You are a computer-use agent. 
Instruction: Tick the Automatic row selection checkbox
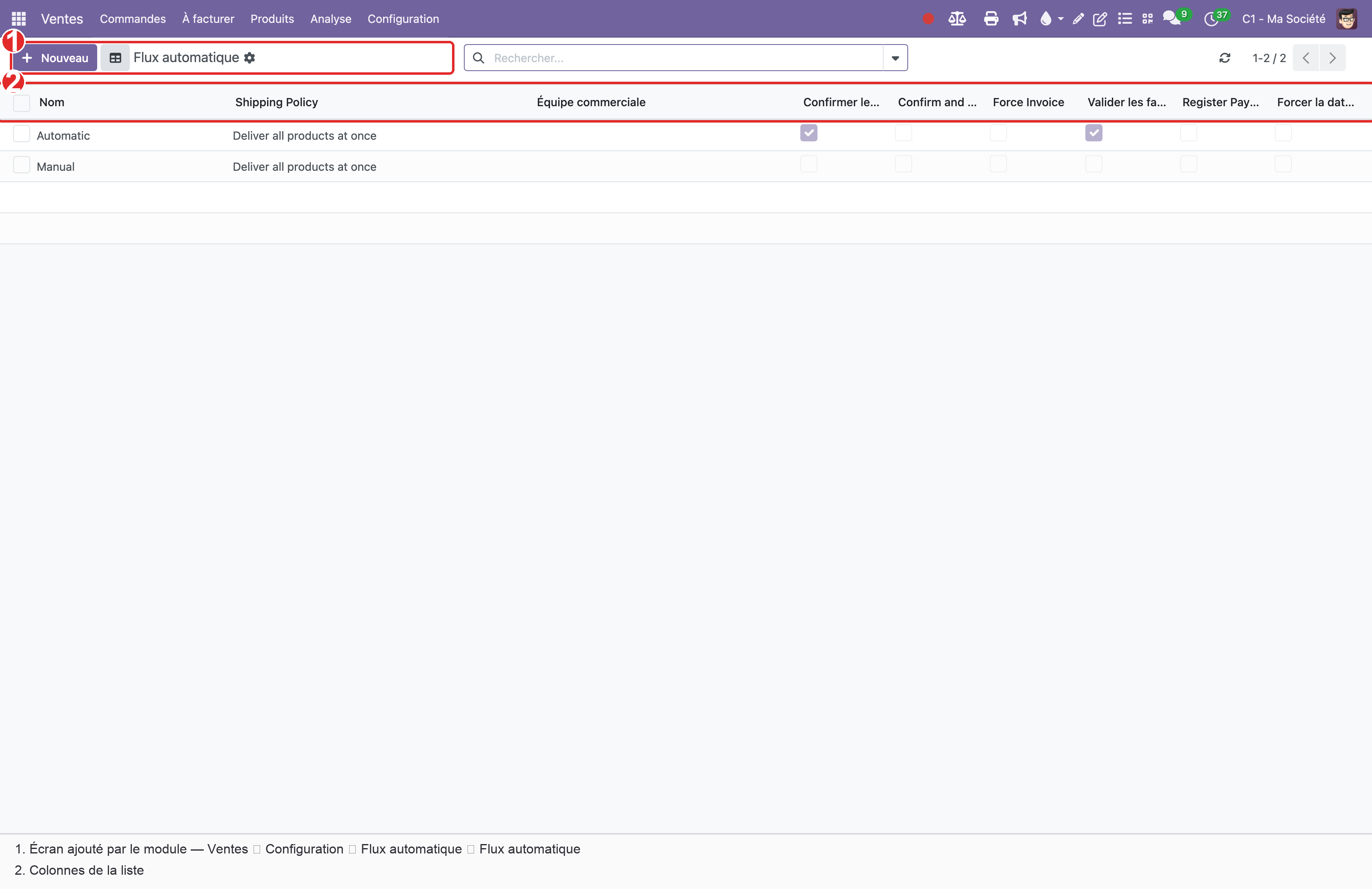[21, 134]
